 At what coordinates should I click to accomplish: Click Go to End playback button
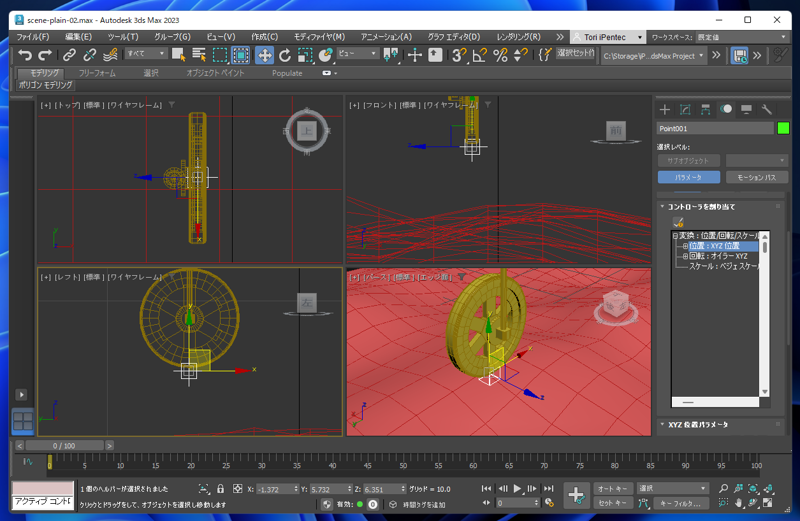(548, 488)
